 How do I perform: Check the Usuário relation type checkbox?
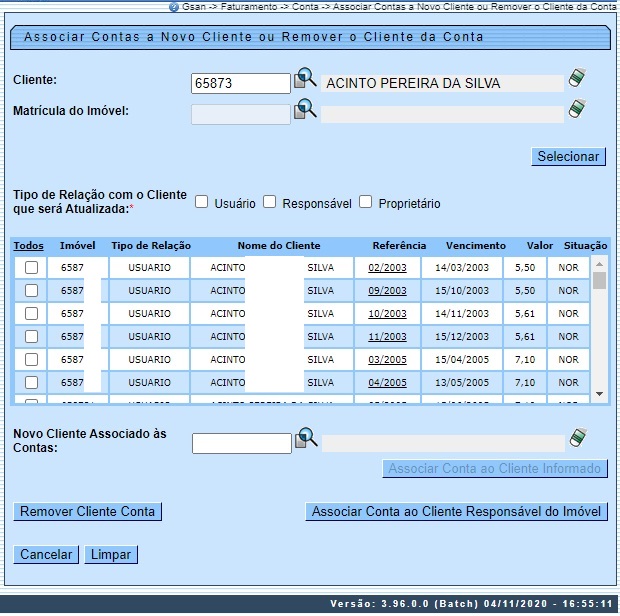(x=201, y=202)
